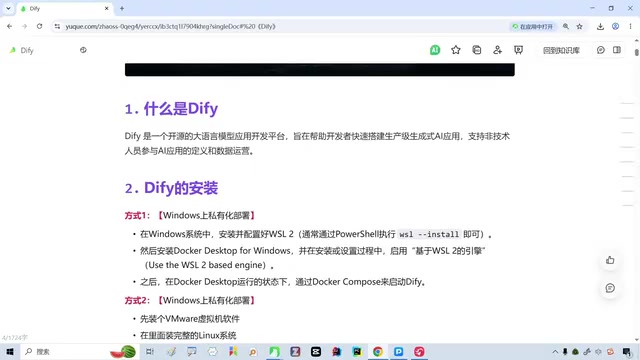Screen dimensions: 640x360
Task: Start presentation mode icon
Action: [x=518, y=50]
